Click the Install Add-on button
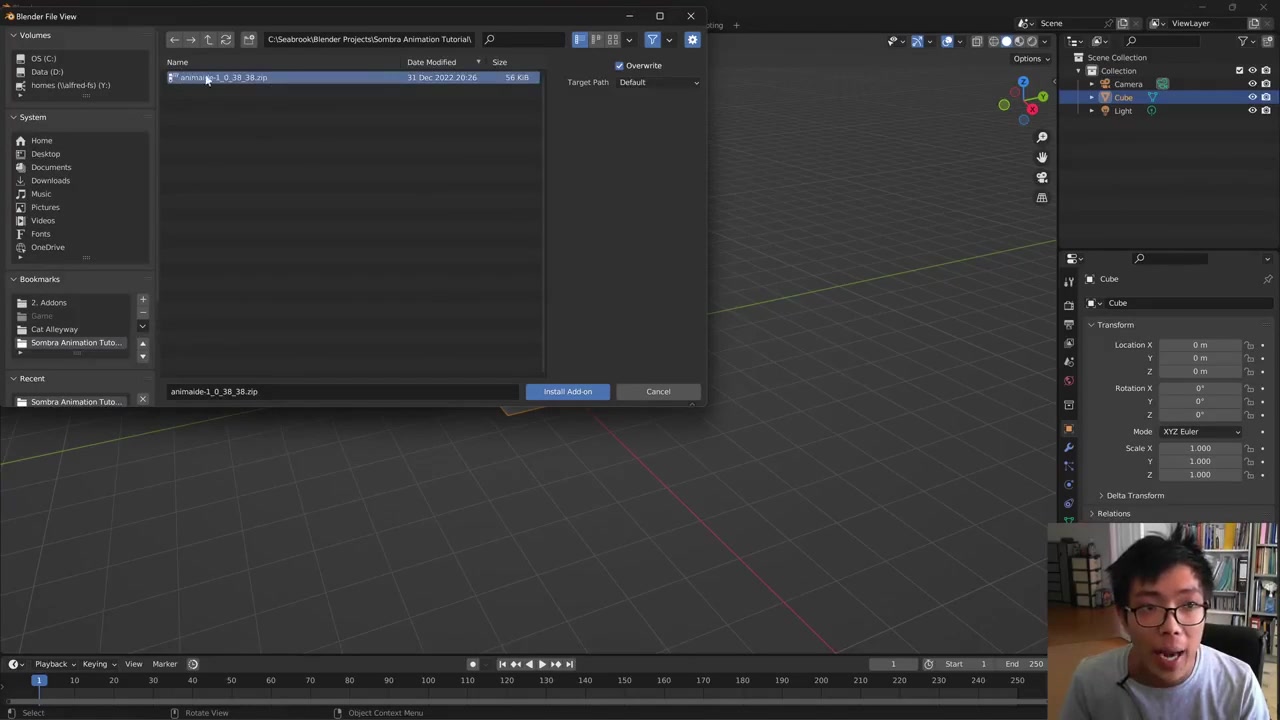Image resolution: width=1280 pixels, height=720 pixels. (567, 392)
